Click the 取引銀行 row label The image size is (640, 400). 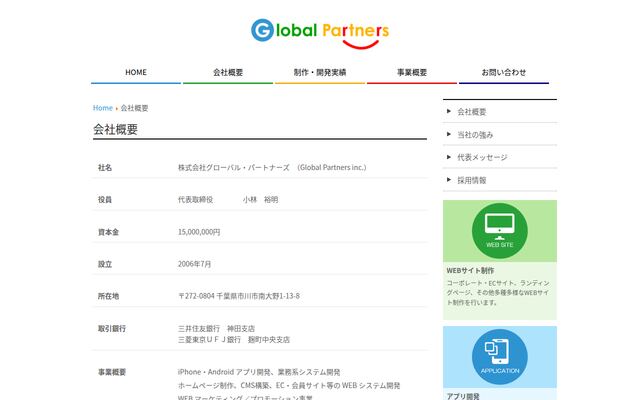[x=112, y=329]
